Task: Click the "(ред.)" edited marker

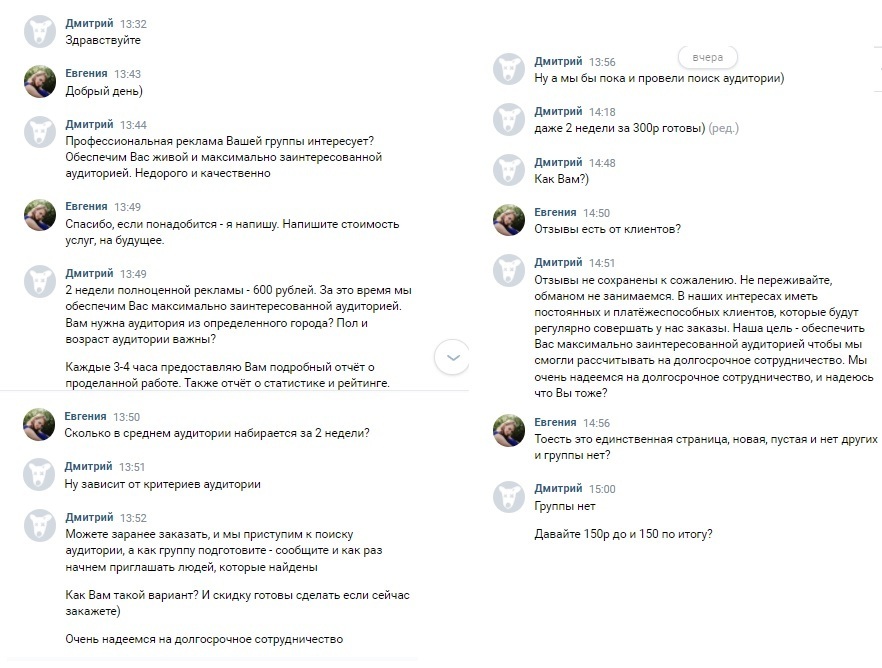Action: pyautogui.click(x=723, y=129)
